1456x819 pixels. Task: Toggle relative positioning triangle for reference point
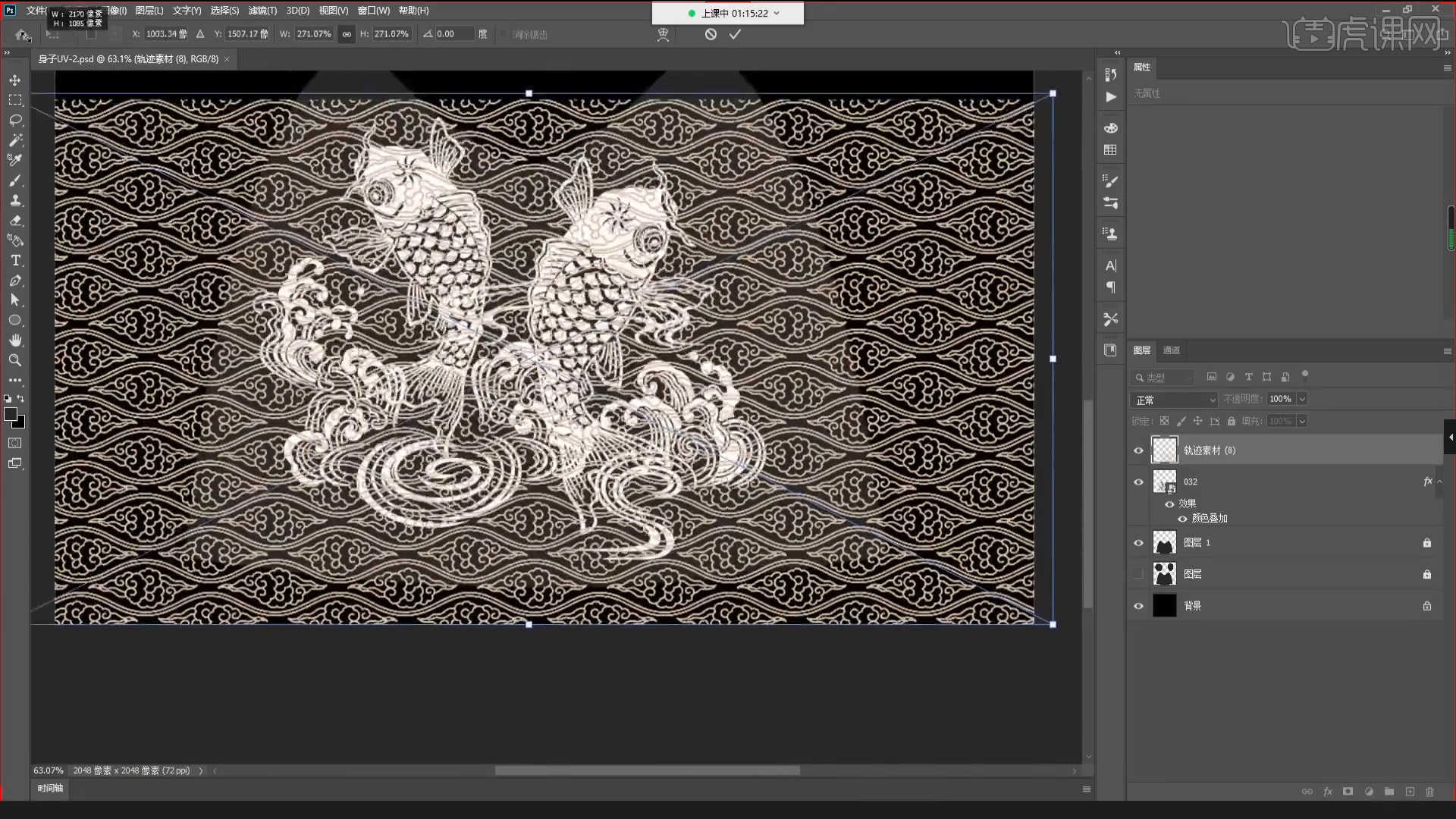click(x=200, y=34)
